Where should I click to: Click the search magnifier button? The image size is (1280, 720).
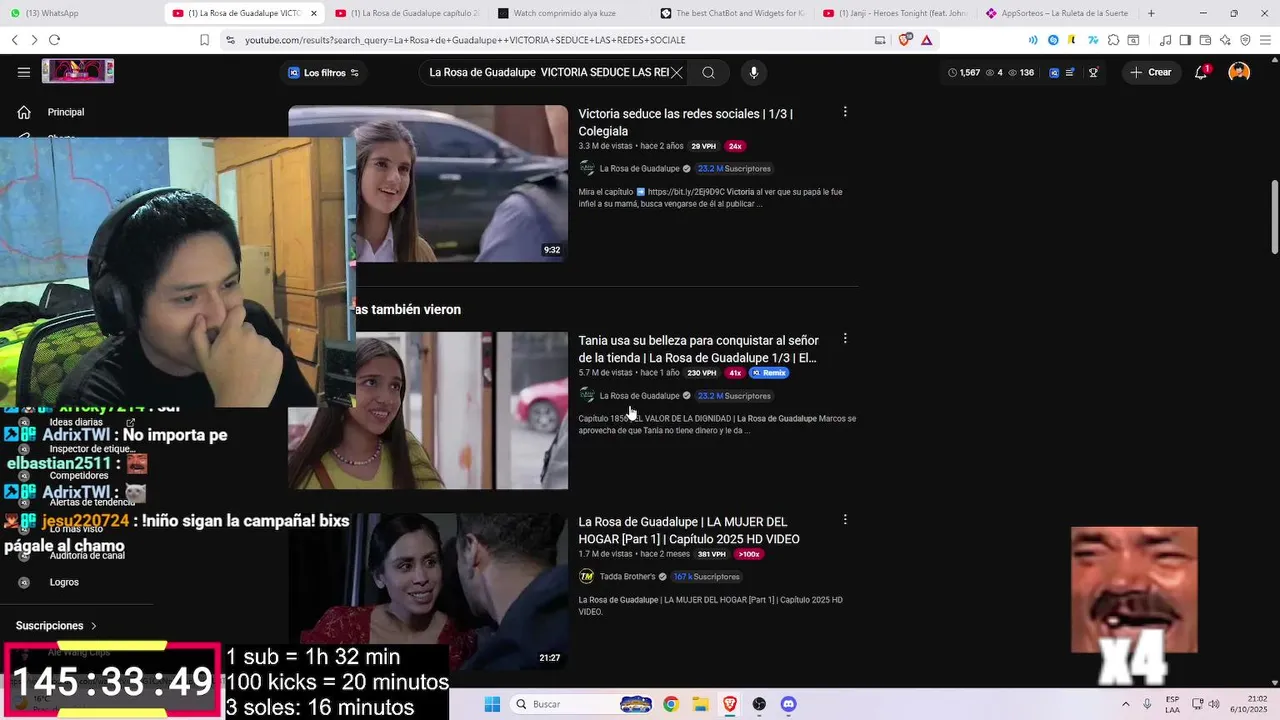[708, 72]
